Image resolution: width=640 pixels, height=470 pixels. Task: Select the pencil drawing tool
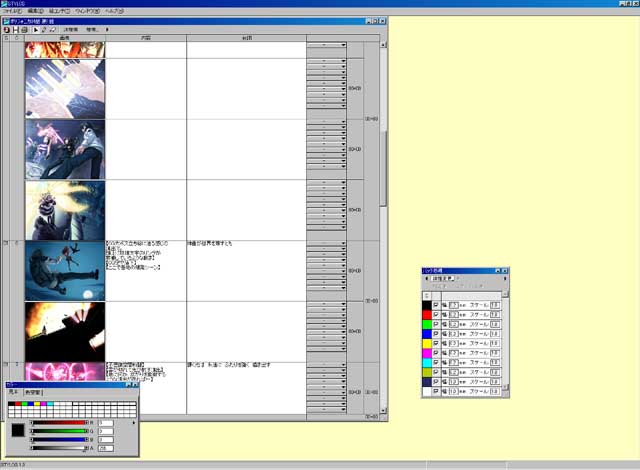(44, 30)
